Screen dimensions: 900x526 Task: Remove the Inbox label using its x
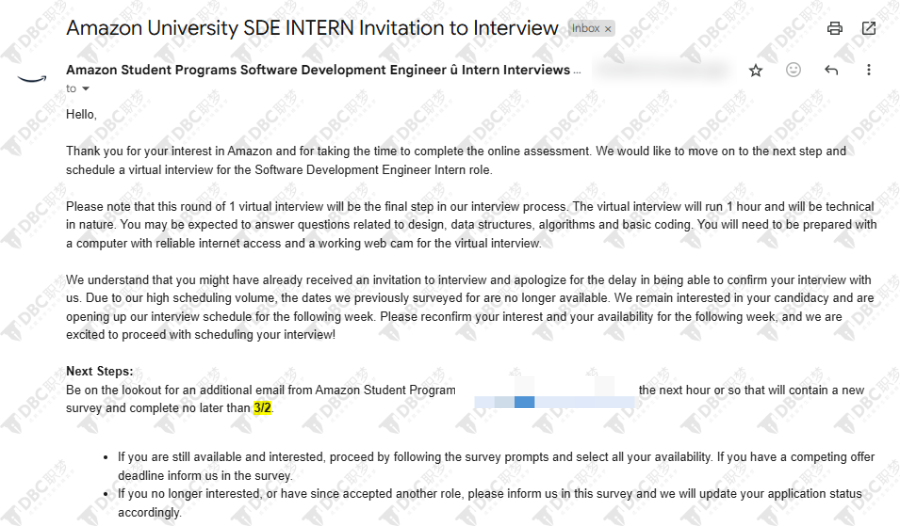click(608, 29)
